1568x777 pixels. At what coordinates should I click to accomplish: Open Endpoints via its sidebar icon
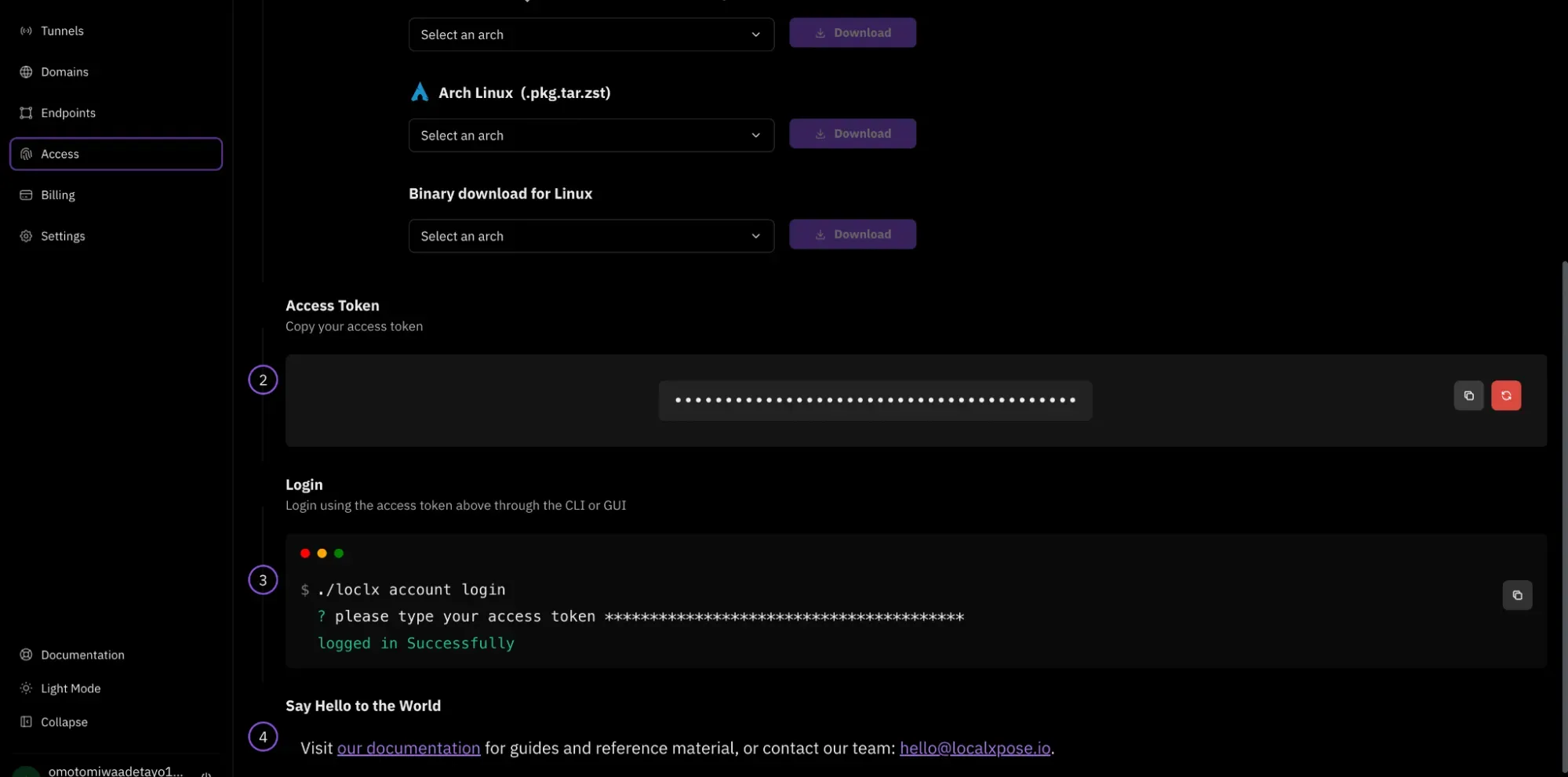click(26, 112)
